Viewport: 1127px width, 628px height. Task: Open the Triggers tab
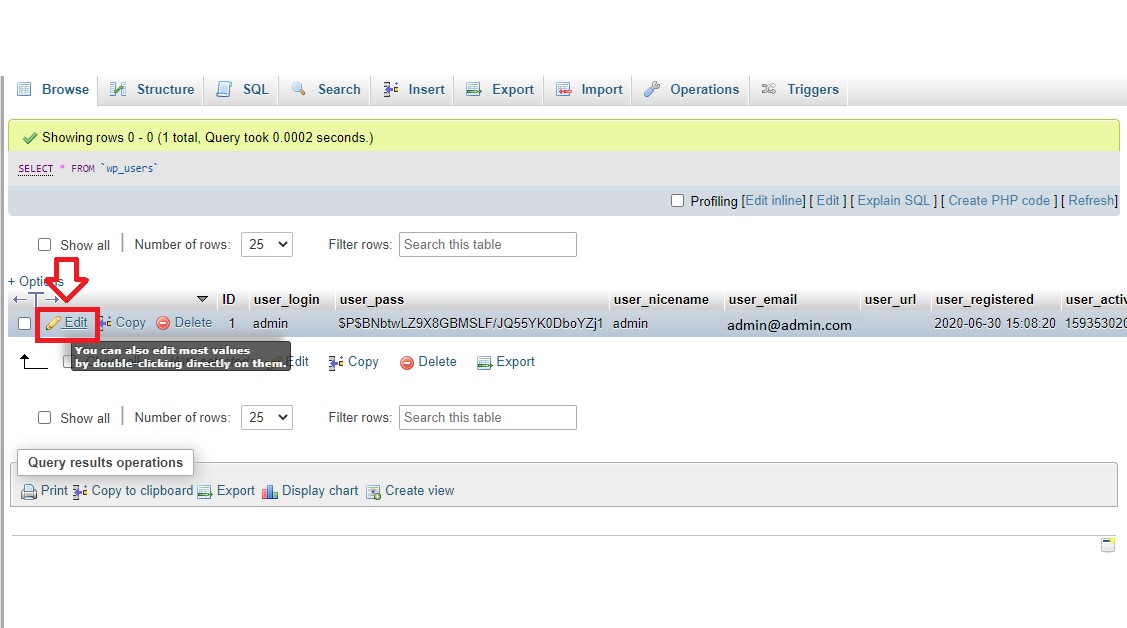point(801,89)
